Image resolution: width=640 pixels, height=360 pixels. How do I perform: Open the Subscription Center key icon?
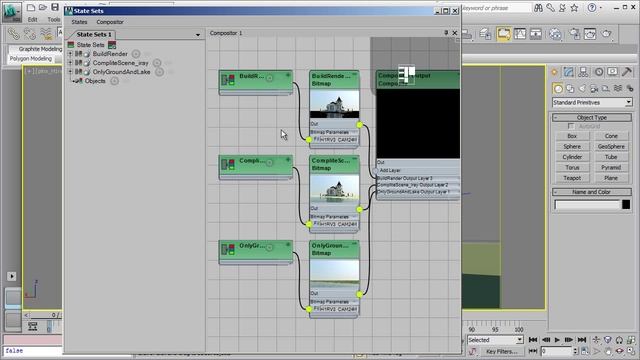pyautogui.click(x=550, y=8)
